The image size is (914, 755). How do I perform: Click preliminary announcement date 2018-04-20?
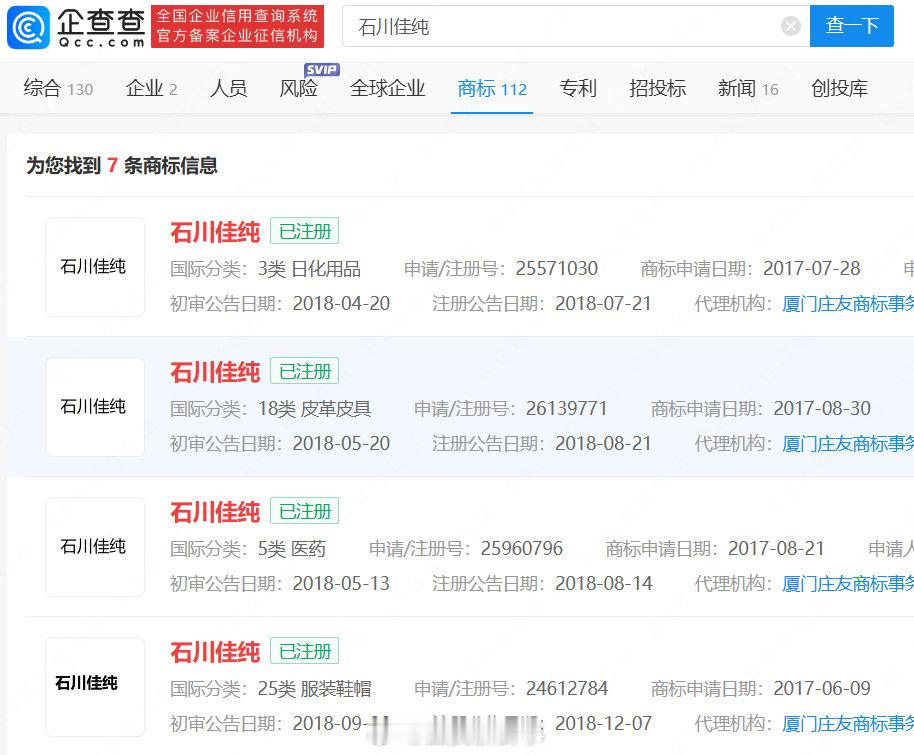(x=341, y=303)
